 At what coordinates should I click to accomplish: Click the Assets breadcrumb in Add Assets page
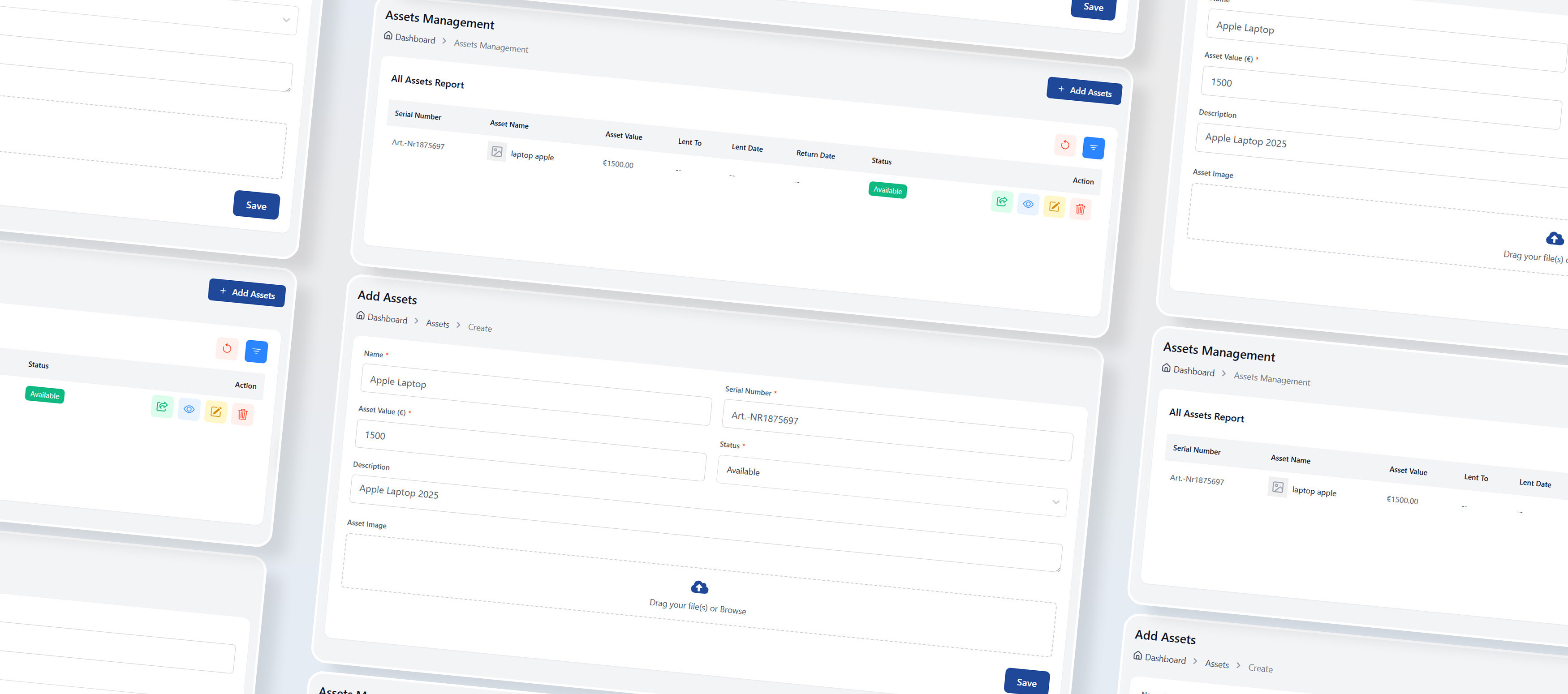click(x=437, y=324)
